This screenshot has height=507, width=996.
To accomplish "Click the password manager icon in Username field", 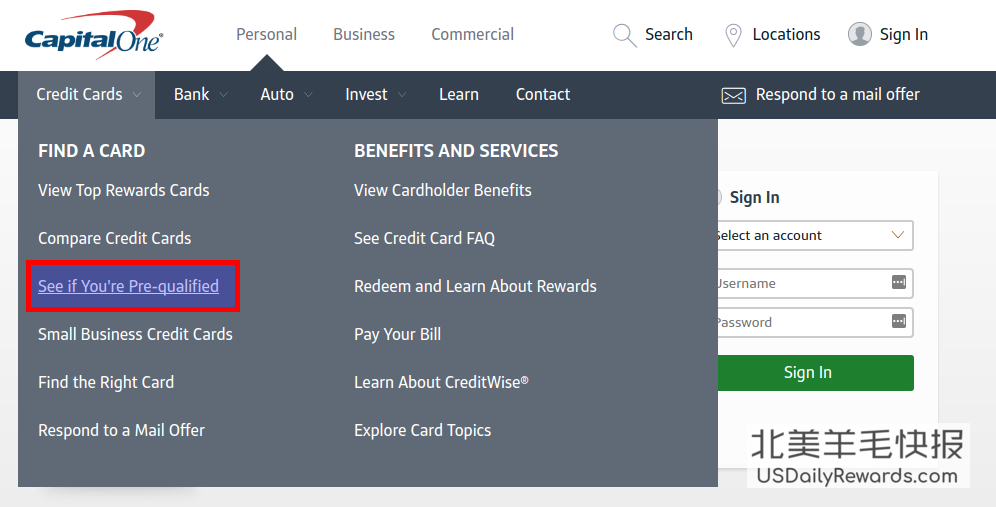I will [x=898, y=283].
